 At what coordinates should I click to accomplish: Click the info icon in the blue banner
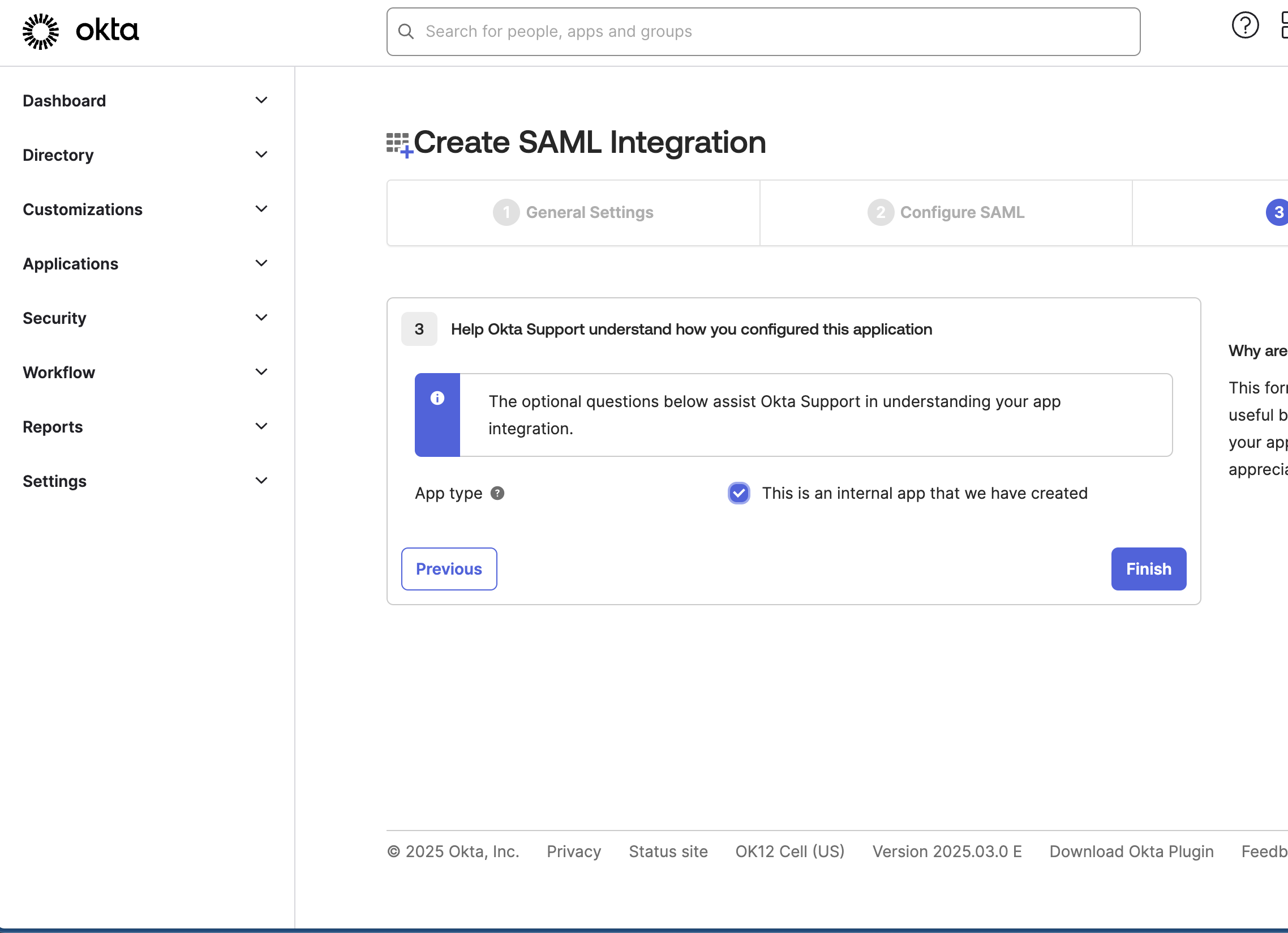click(437, 398)
